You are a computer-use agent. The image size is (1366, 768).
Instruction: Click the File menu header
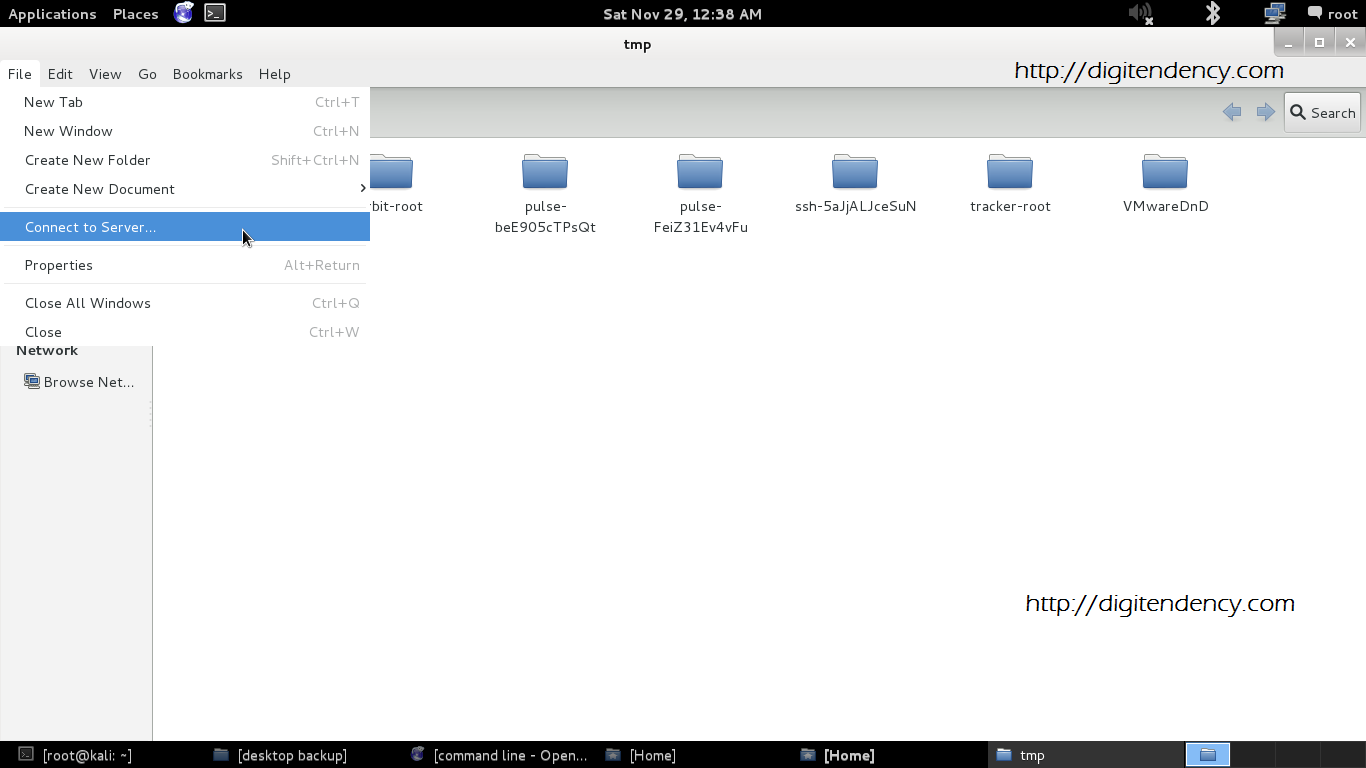(19, 74)
